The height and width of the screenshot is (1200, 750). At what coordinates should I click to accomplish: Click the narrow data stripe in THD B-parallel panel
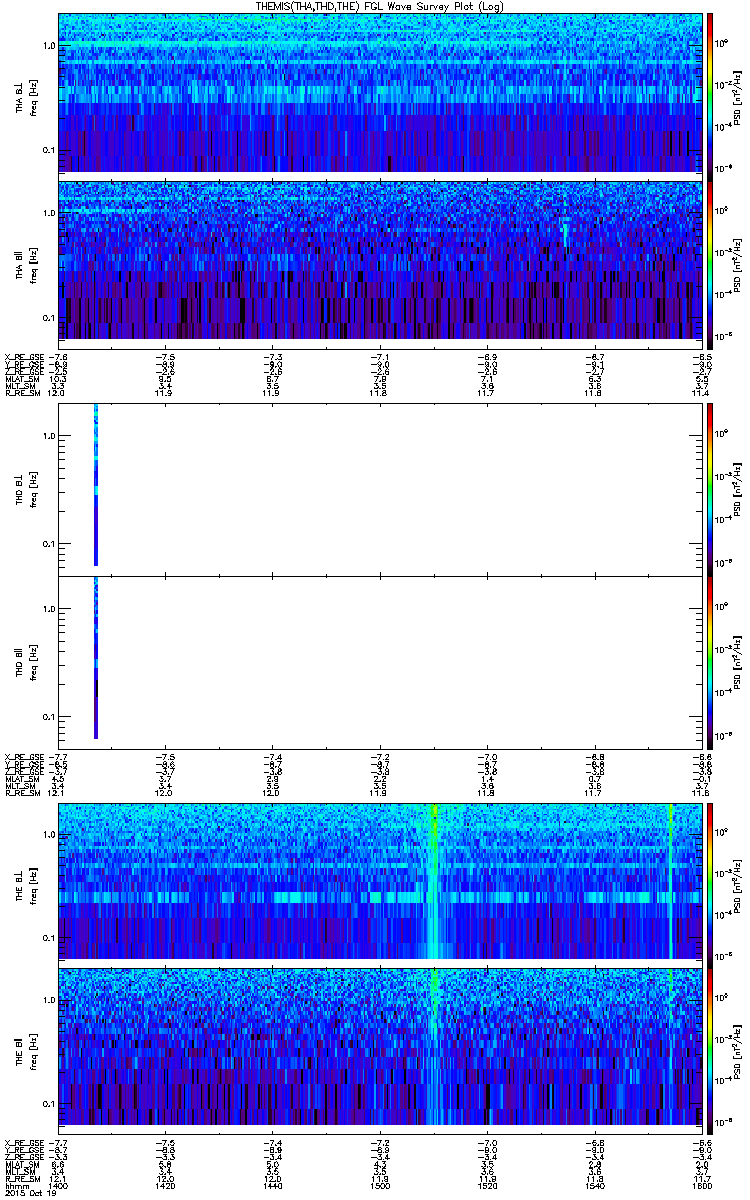coord(96,658)
